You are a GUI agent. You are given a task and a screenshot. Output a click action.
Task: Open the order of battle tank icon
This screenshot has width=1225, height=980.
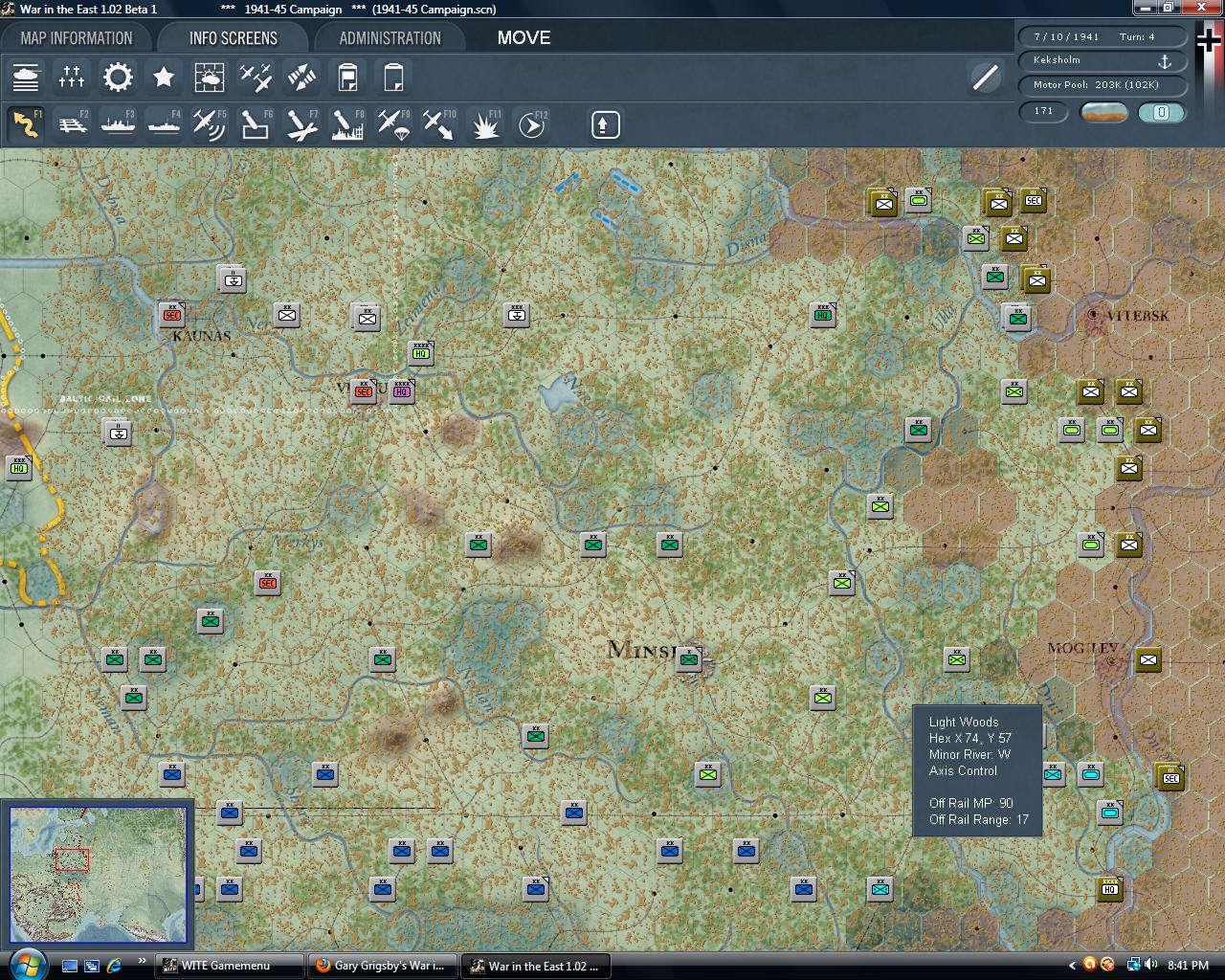(x=26, y=78)
